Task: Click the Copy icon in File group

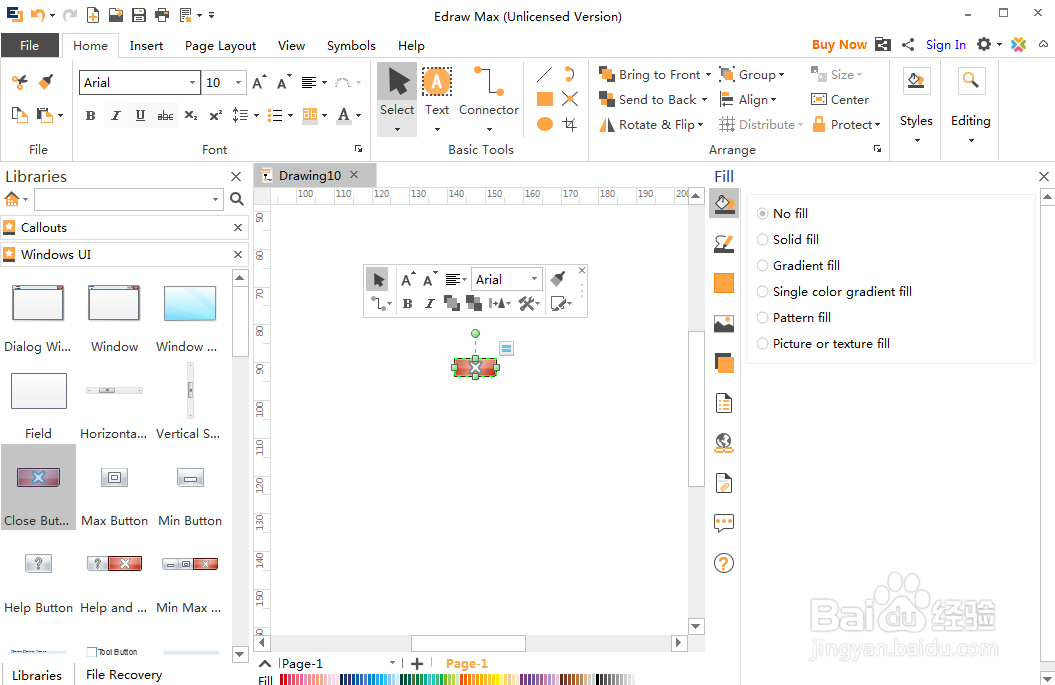Action: [20, 114]
